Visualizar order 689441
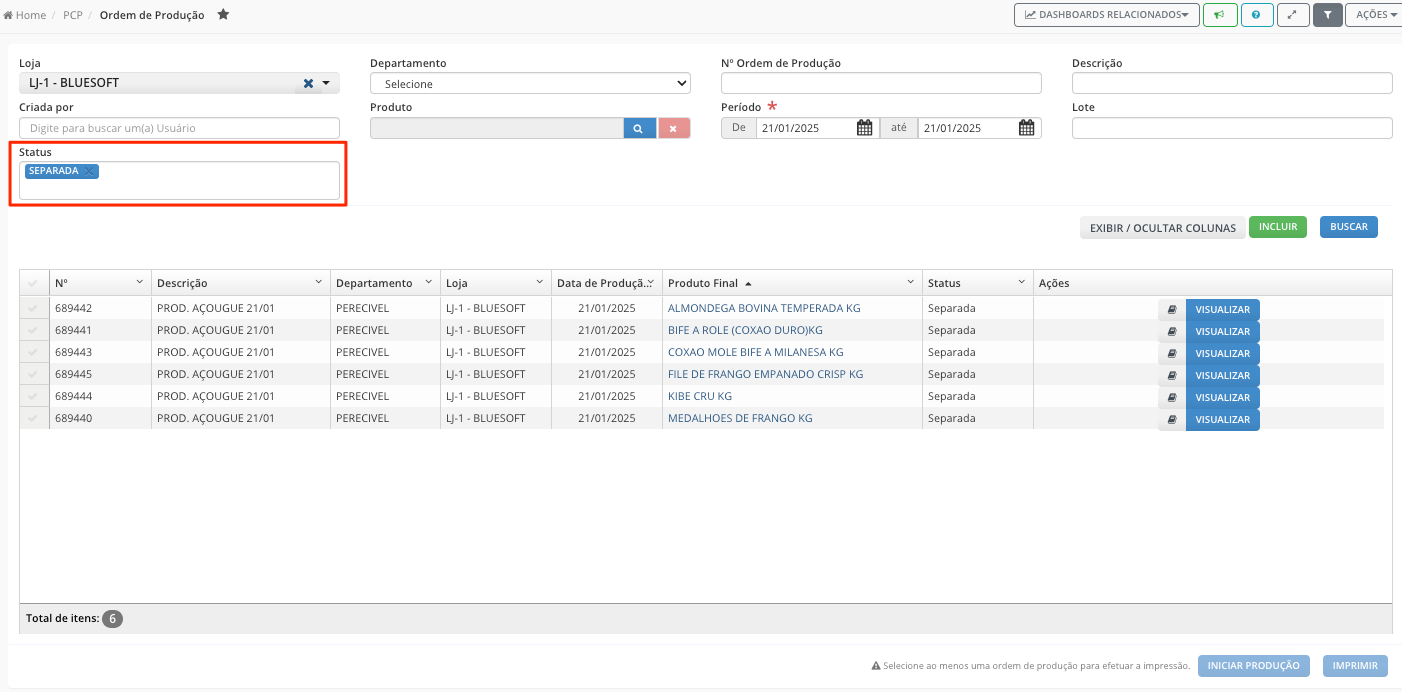This screenshot has width=1402, height=692. pyautogui.click(x=1223, y=332)
